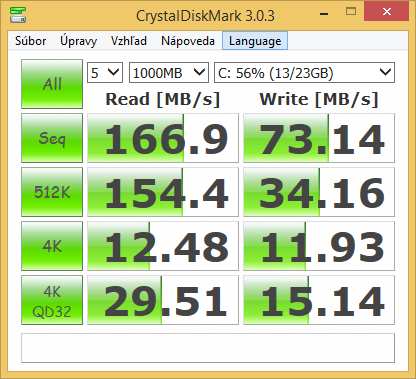Image resolution: width=416 pixels, height=379 pixels.
Task: Start the 4K QD32 test
Action: click(x=52, y=300)
